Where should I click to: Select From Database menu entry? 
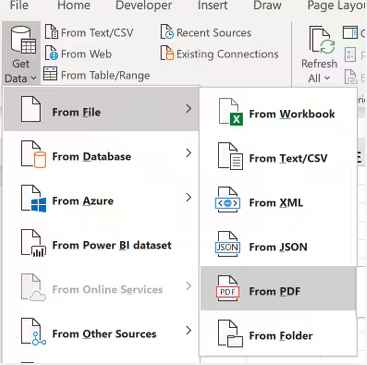coord(101,154)
